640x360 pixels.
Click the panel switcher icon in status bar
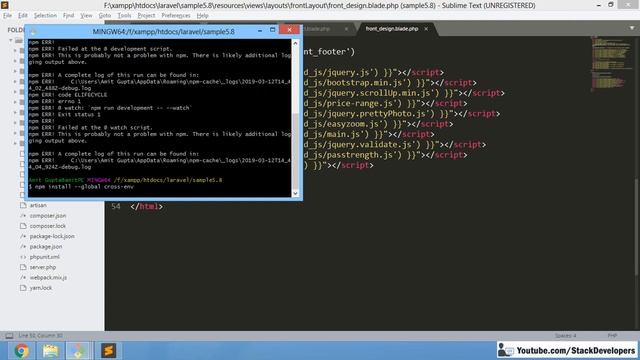9,336
